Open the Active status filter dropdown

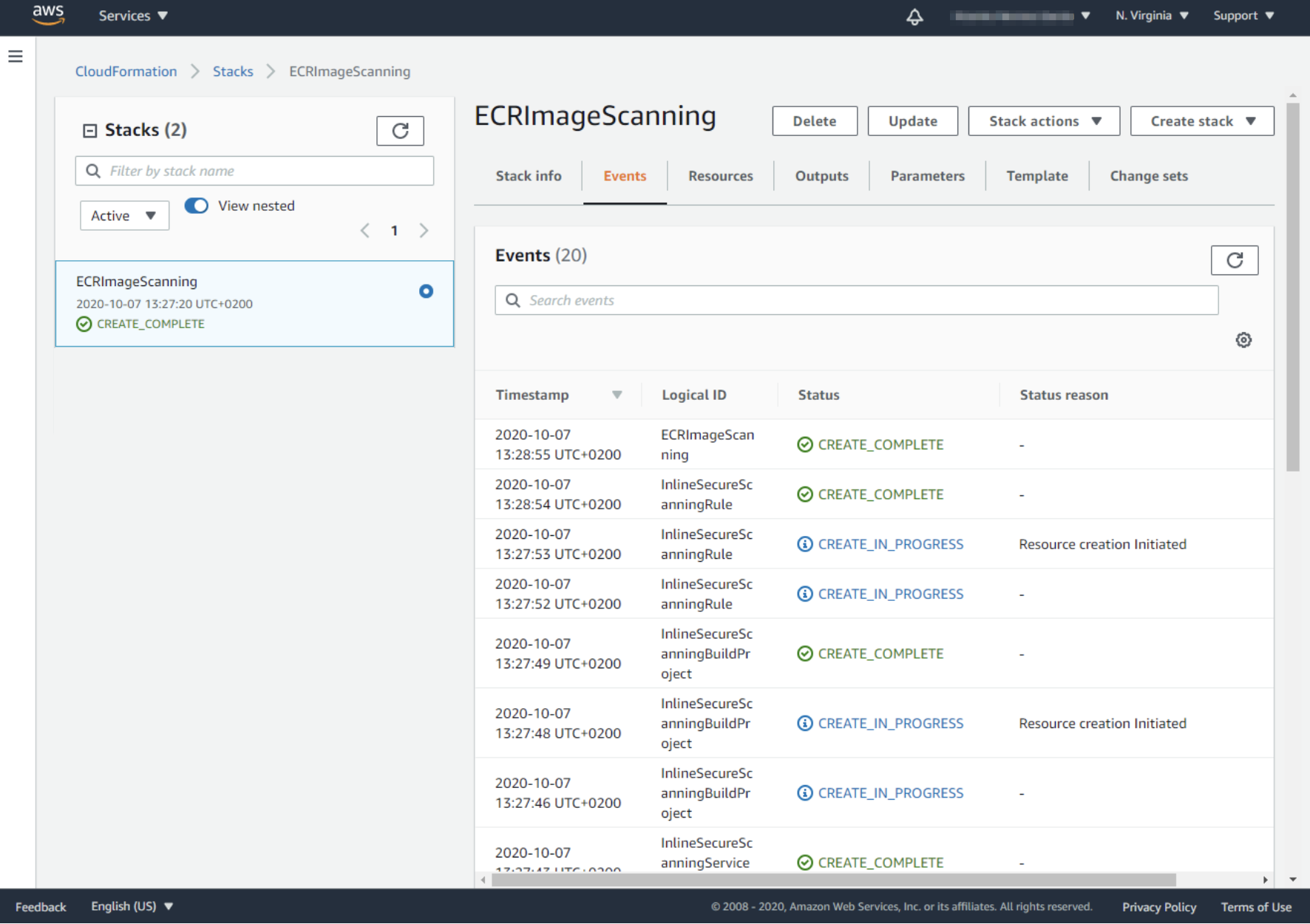coord(124,216)
